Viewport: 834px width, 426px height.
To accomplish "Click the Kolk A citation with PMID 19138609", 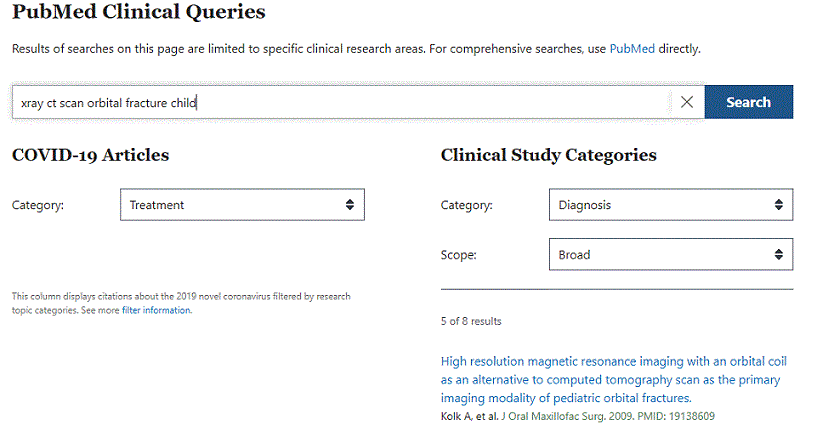I will pos(578,416).
